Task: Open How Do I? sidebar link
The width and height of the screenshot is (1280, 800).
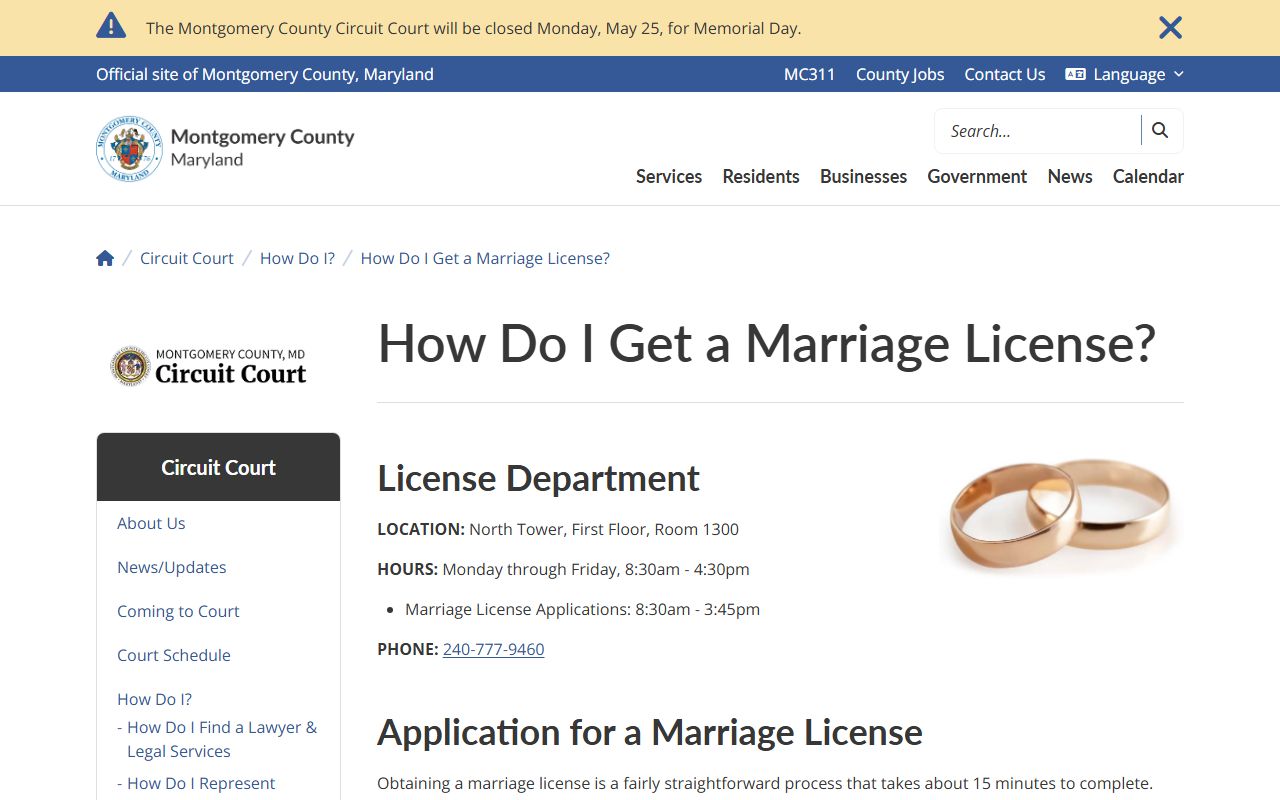Action: coord(154,699)
